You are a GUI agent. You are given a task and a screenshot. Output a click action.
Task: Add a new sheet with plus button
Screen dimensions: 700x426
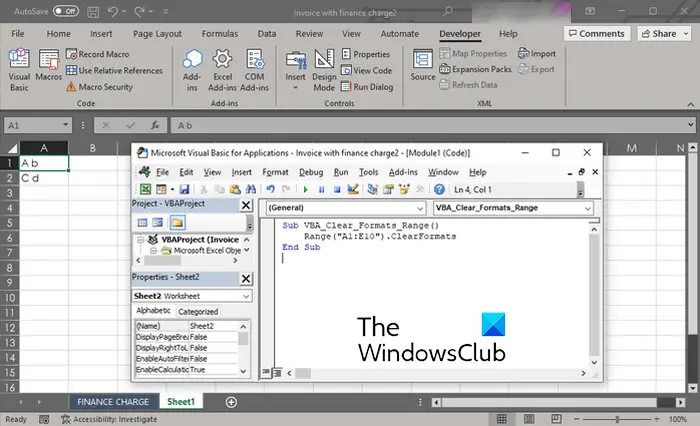(231, 402)
